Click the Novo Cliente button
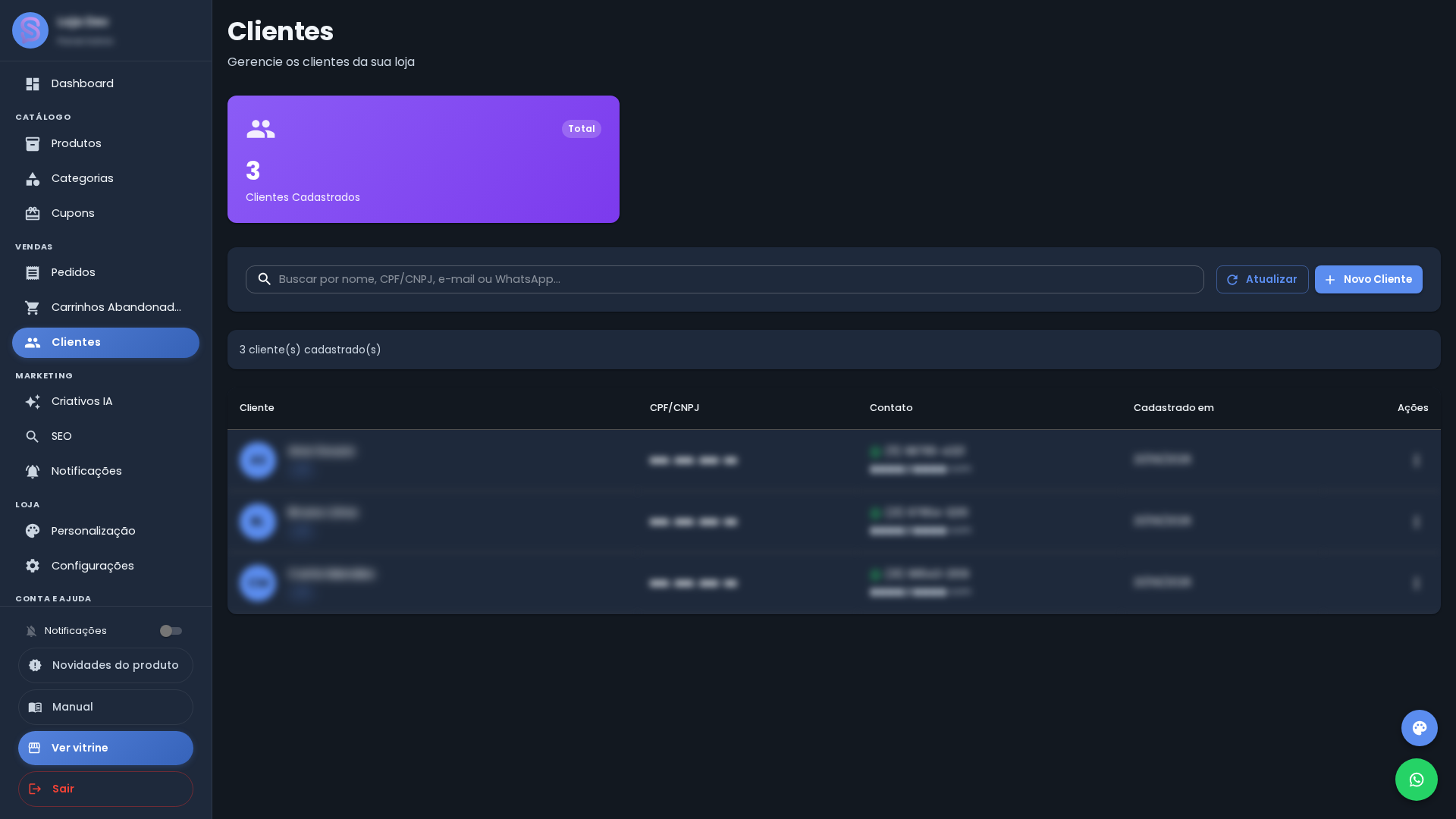 pos(1368,279)
